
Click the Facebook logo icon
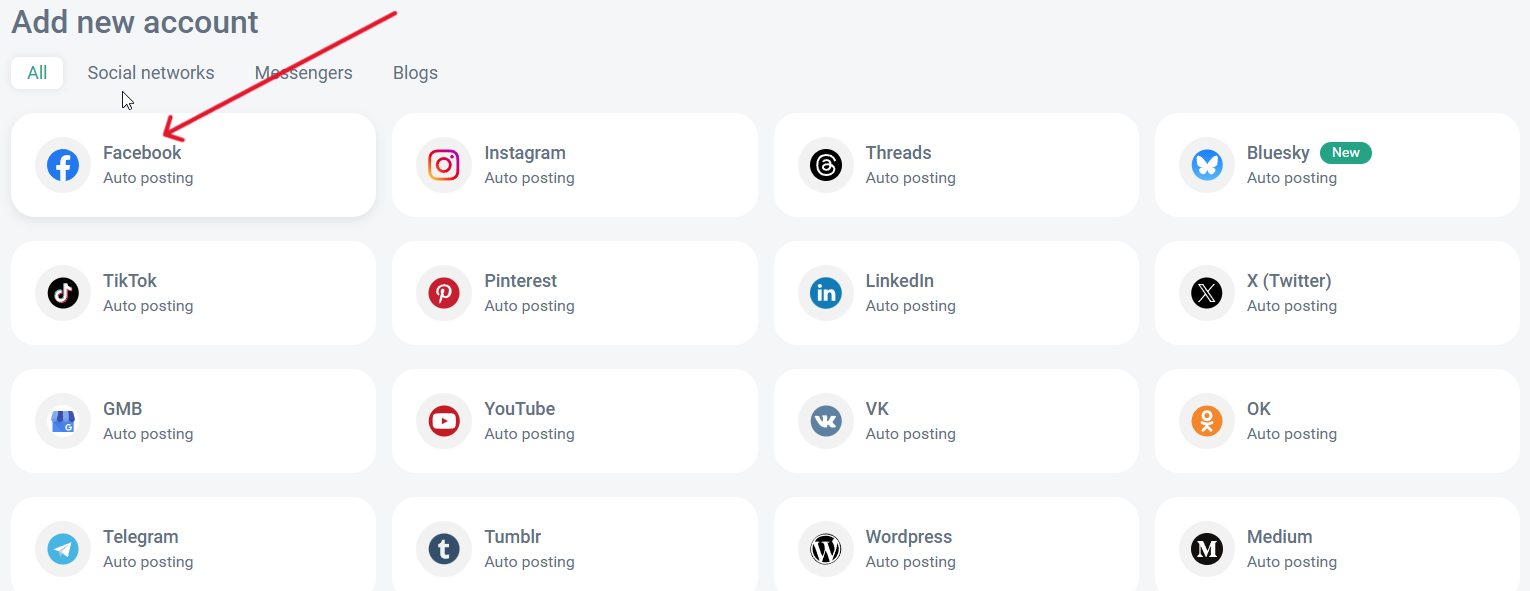(63, 165)
